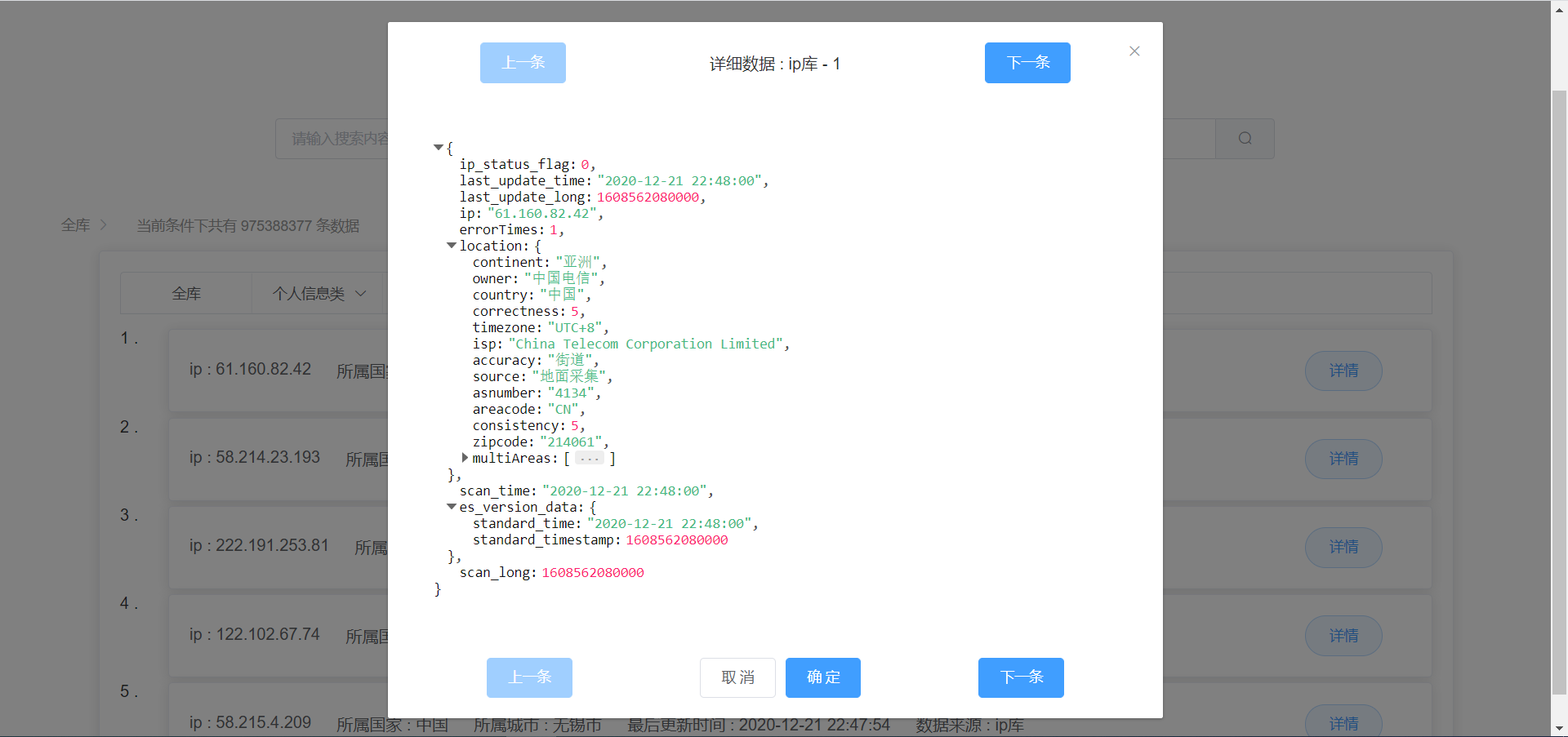Screen dimensions: 1568x737
Task: Click the page scrollbar down arrow
Action: 1559,729
